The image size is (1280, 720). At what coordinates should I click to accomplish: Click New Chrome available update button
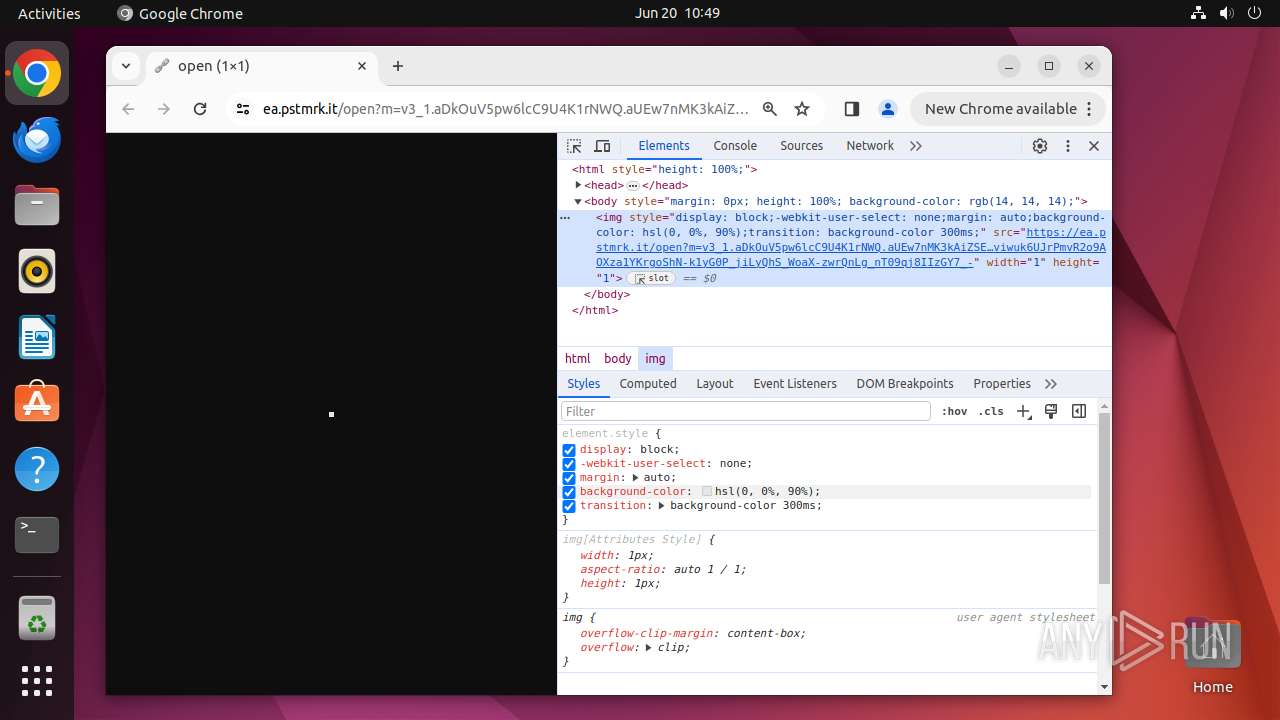1007,109
